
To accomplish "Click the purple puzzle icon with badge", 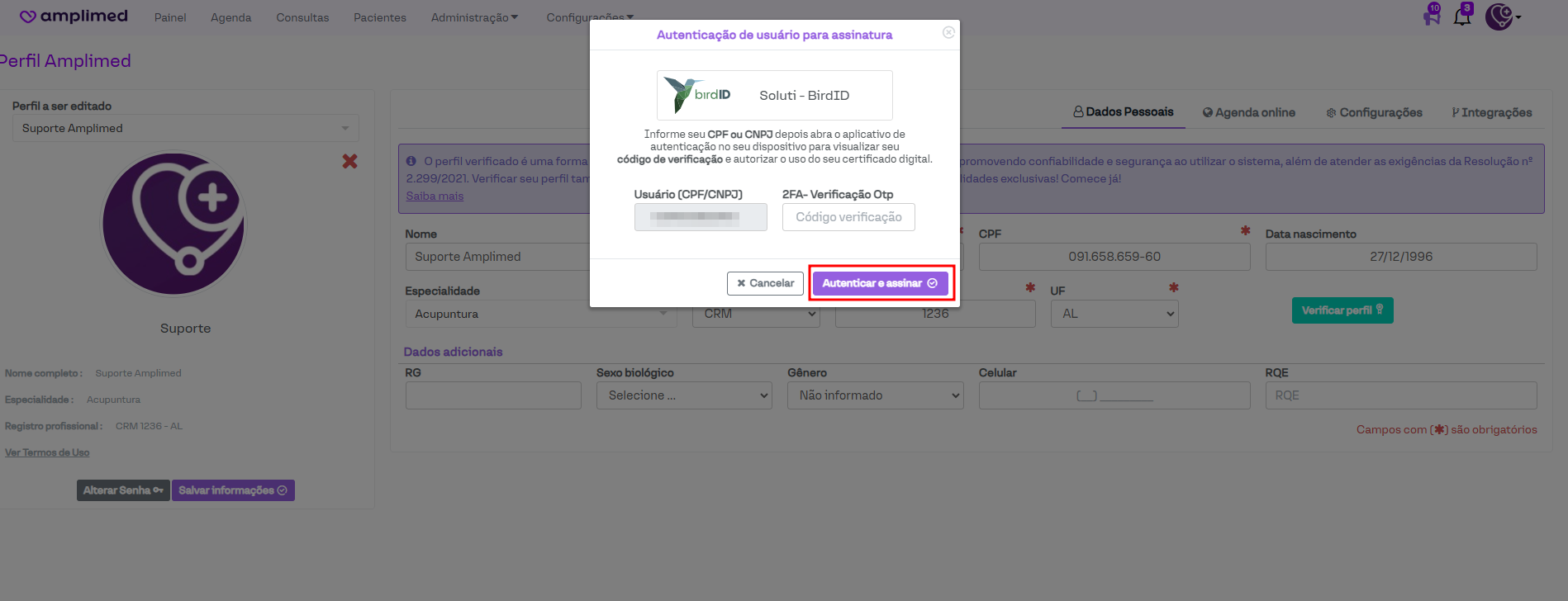I will coord(1432,16).
